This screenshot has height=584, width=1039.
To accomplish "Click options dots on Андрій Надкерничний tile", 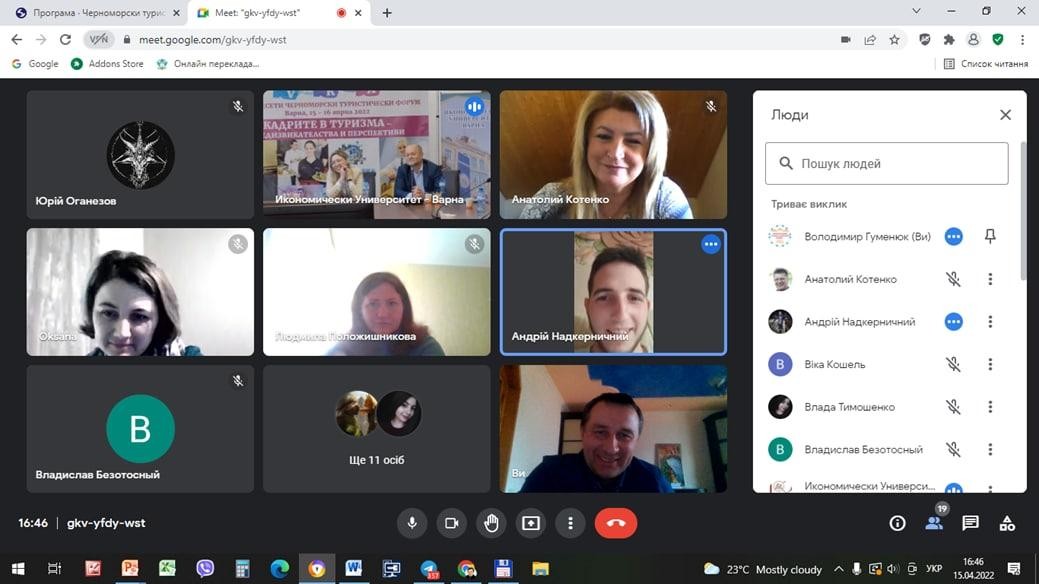I will pyautogui.click(x=710, y=244).
